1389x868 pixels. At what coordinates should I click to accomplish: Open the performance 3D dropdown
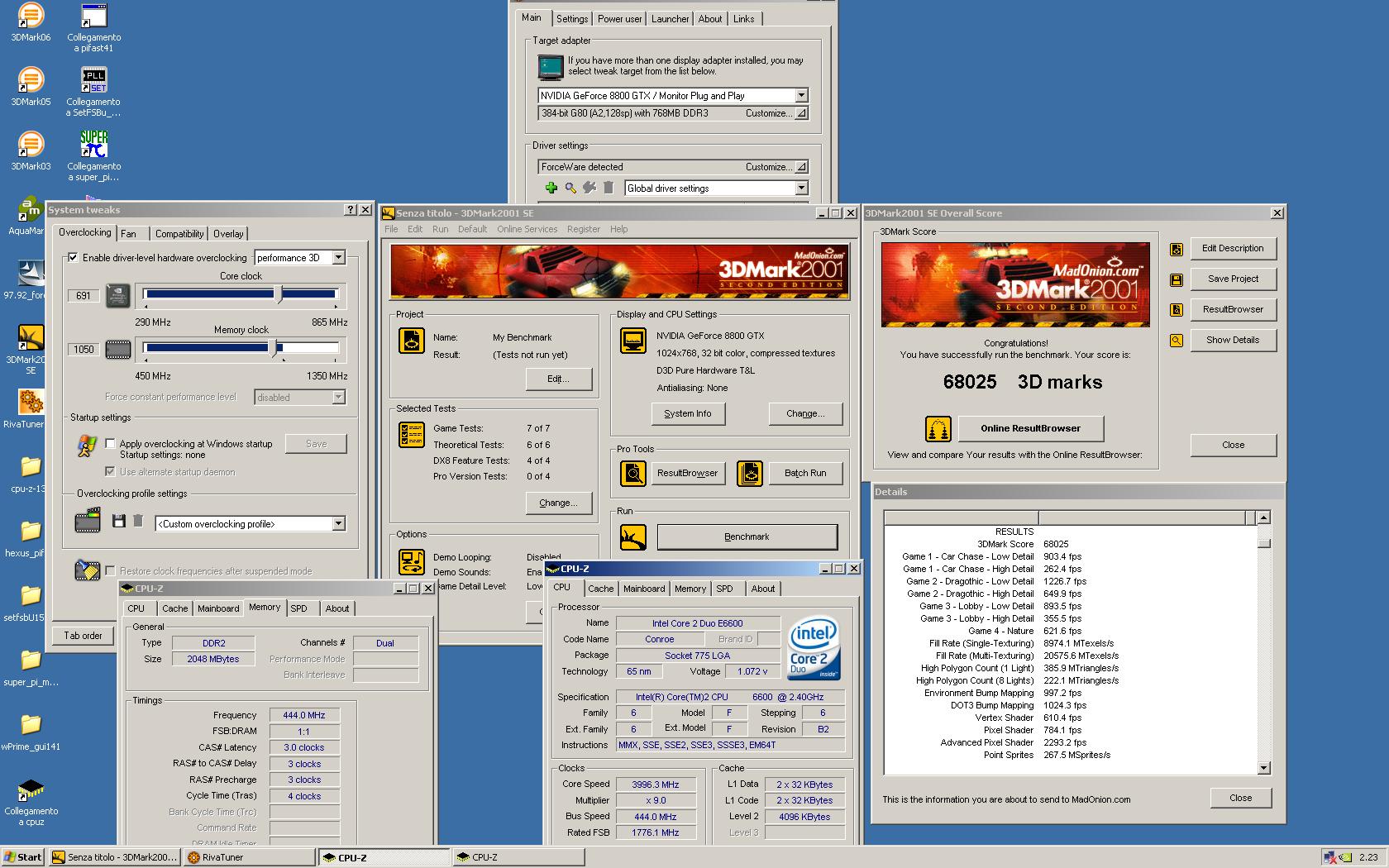coord(339,258)
